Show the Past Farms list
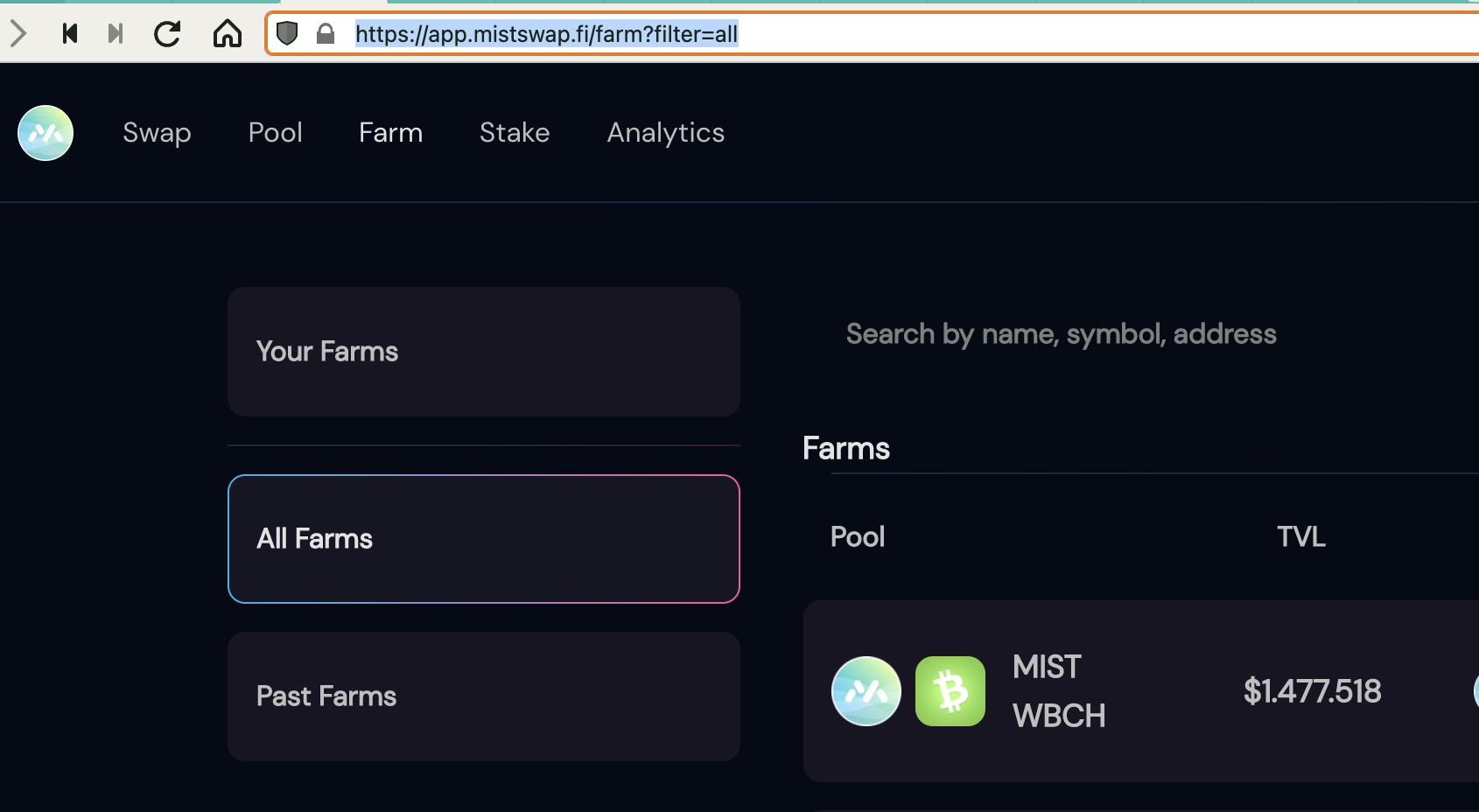1479x812 pixels. [x=484, y=696]
